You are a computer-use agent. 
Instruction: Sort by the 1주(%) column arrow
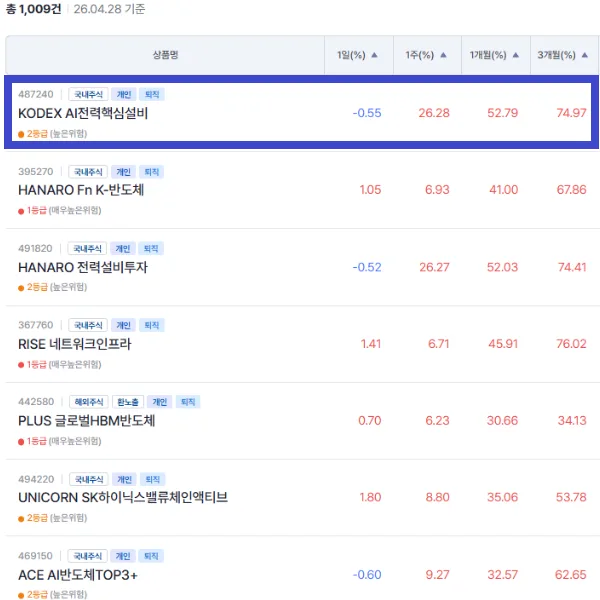click(x=443, y=55)
